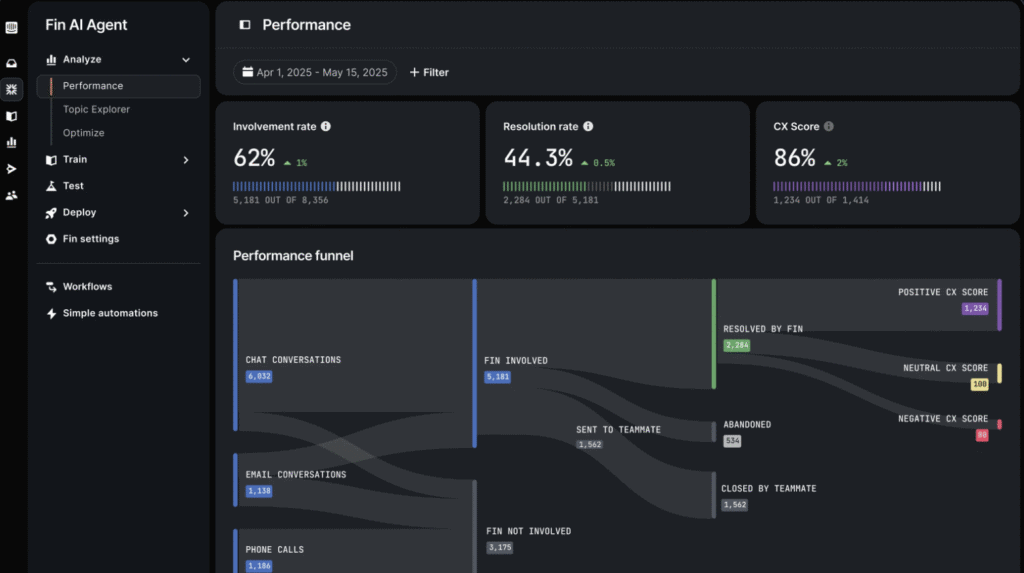
Task: Open the Reports bar chart rail icon
Action: (11, 142)
